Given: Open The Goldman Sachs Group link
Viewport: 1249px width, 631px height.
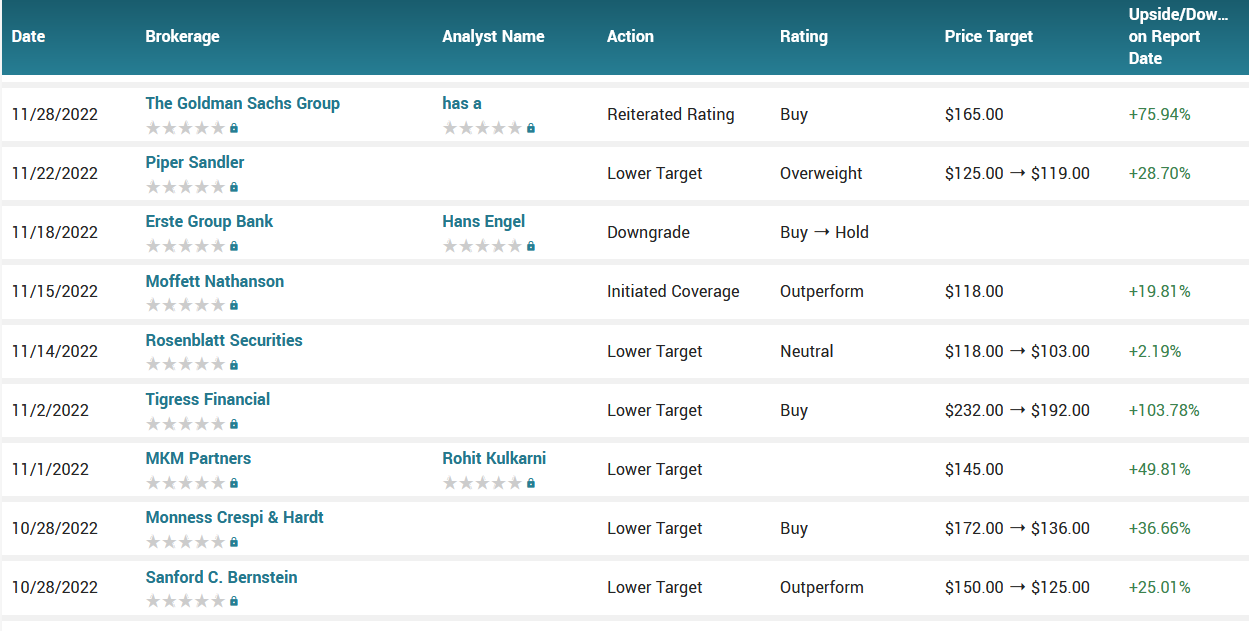Looking at the screenshot, I should pyautogui.click(x=242, y=103).
